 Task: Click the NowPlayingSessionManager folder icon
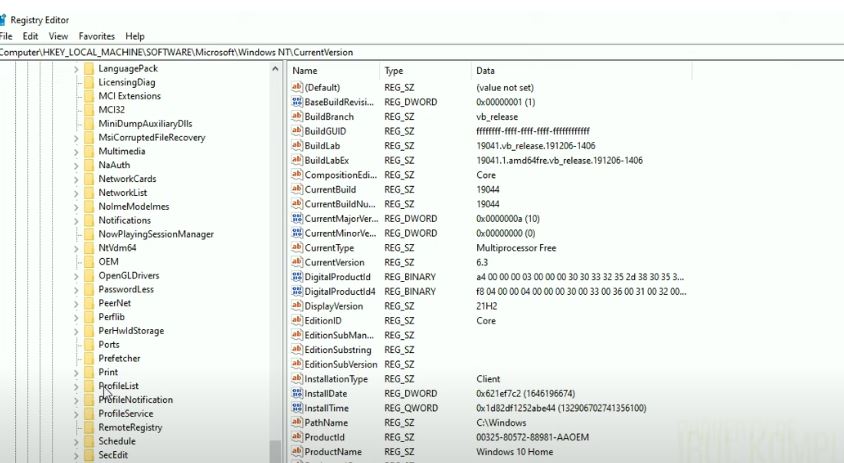89,234
